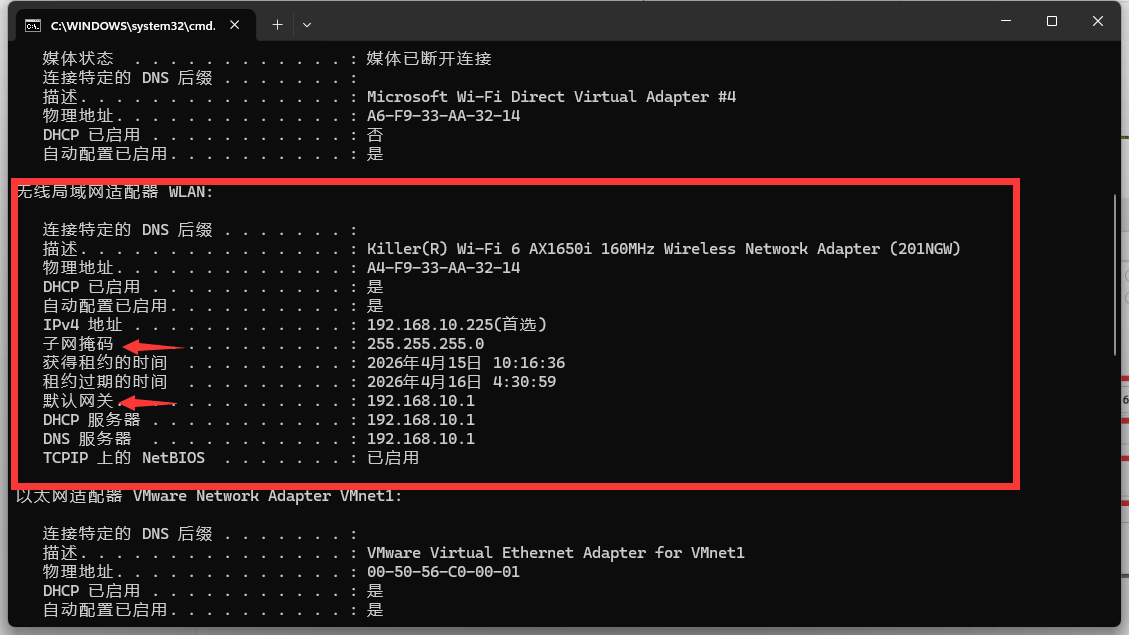Viewport: 1129px width, 635px height.
Task: Click the WLAN physical address A4-F9-33-AA-32-14
Action: pos(444,268)
